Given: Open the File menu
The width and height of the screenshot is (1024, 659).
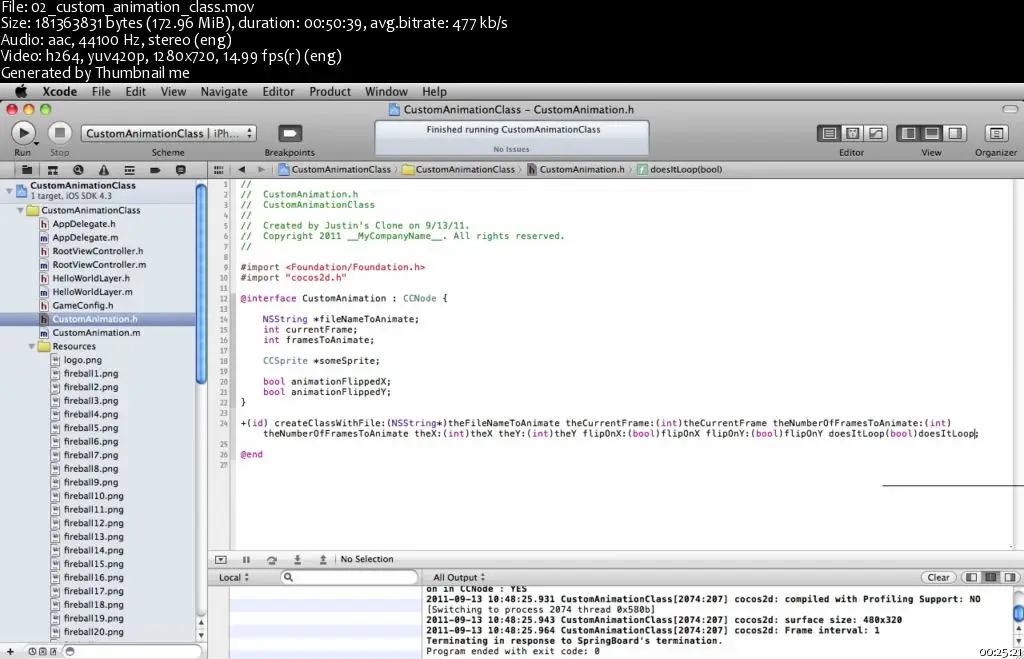Looking at the screenshot, I should coord(101,92).
